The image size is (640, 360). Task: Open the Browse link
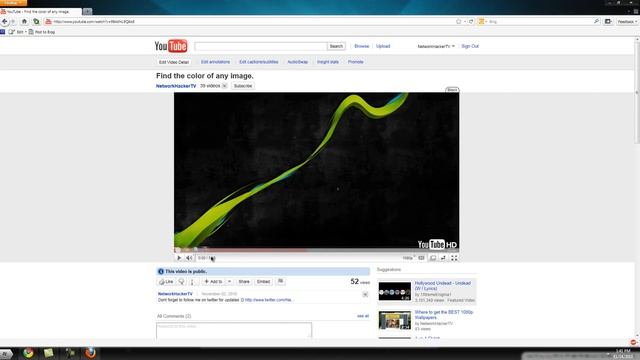tap(362, 46)
